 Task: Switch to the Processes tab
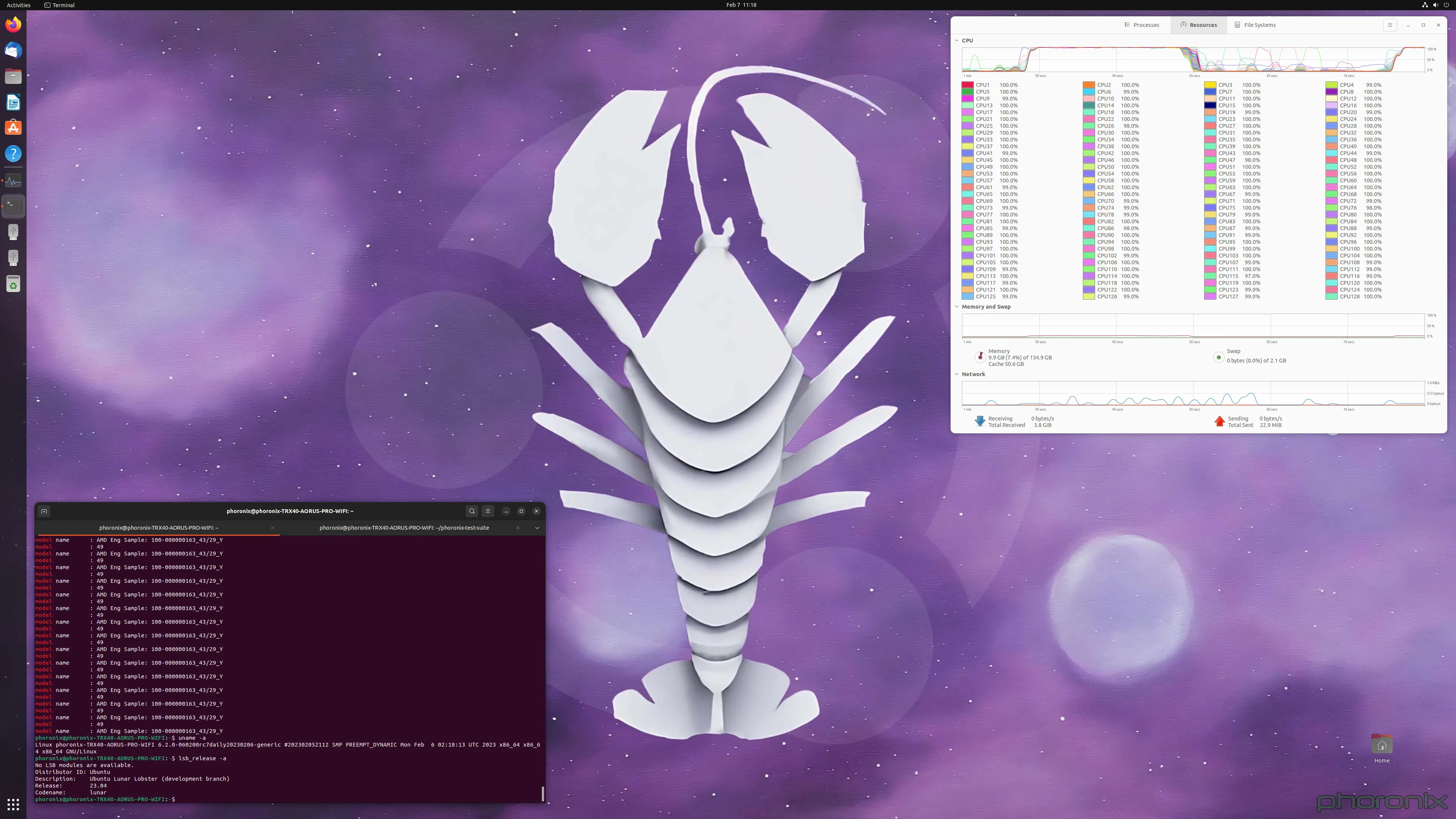[1142, 25]
